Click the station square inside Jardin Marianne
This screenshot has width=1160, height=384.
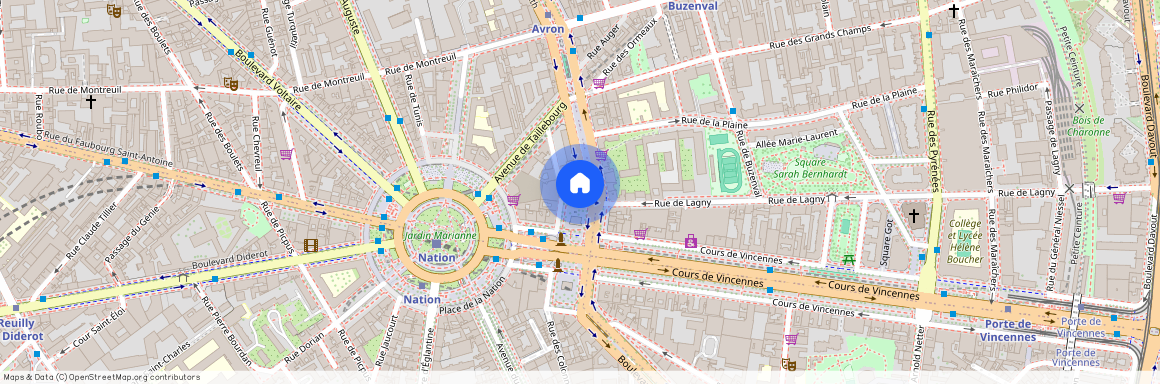pos(436,243)
